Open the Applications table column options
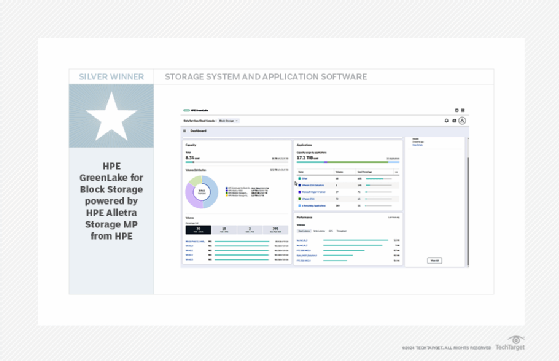Viewport: 559px width, 361px height. [x=396, y=172]
